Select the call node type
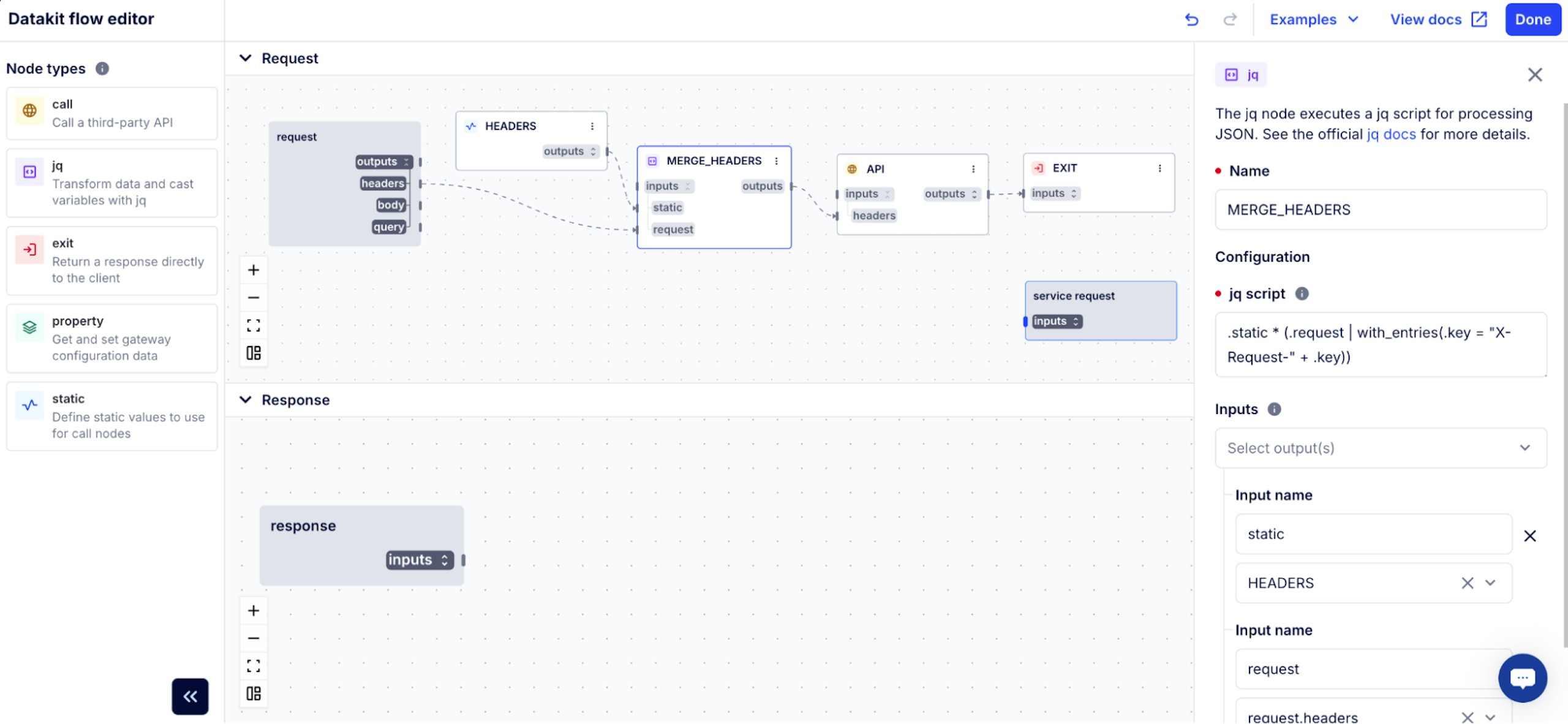Screen dimensions: 1568x724 [x=112, y=113]
